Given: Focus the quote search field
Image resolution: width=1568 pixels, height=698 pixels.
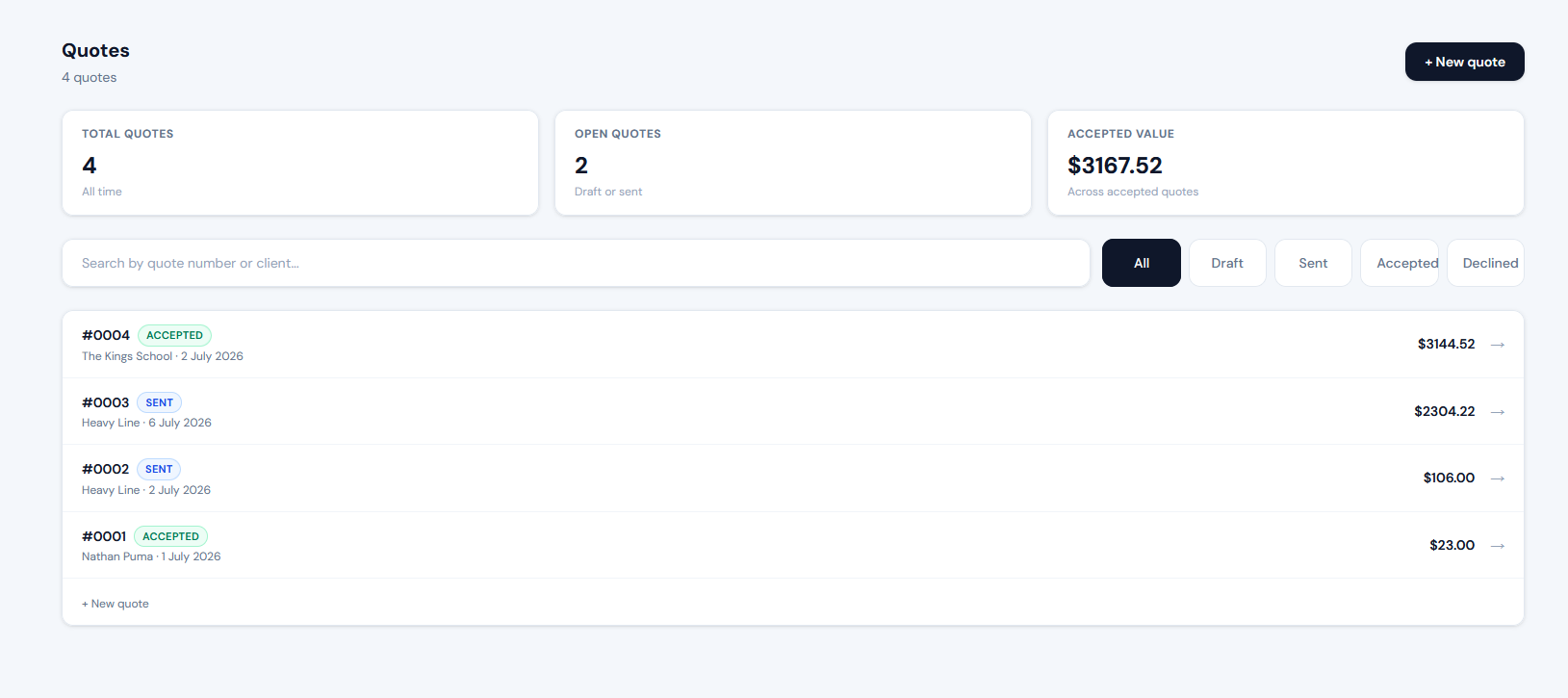Looking at the screenshot, I should 576,263.
